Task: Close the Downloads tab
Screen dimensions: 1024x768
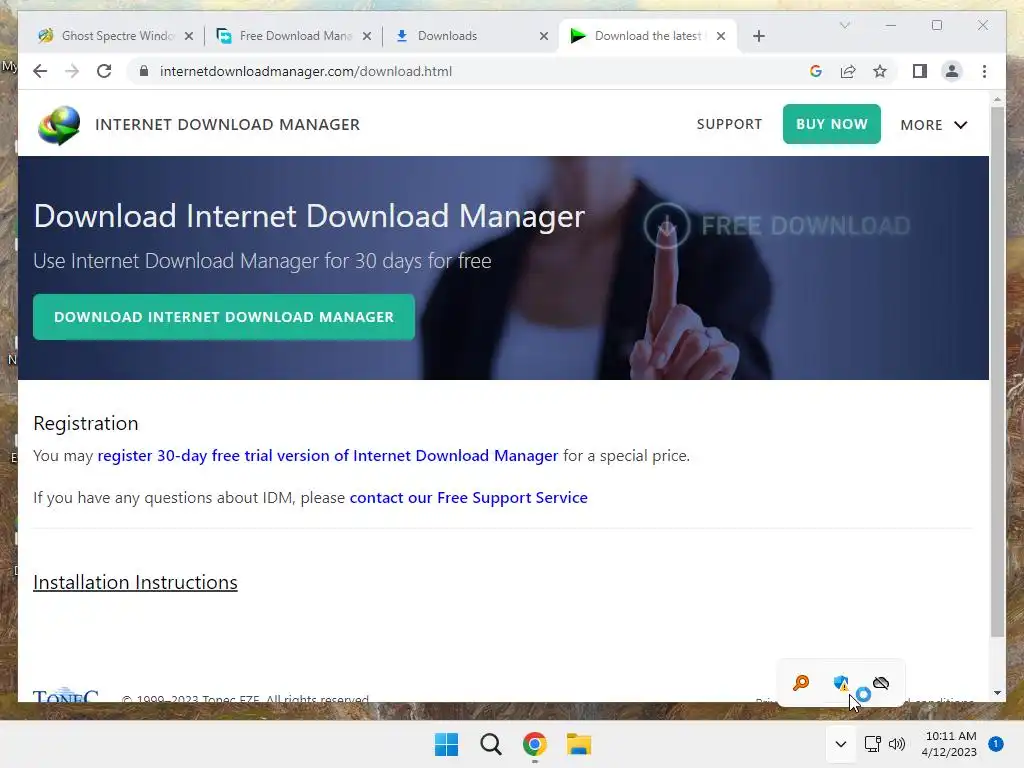Action: pyautogui.click(x=544, y=37)
